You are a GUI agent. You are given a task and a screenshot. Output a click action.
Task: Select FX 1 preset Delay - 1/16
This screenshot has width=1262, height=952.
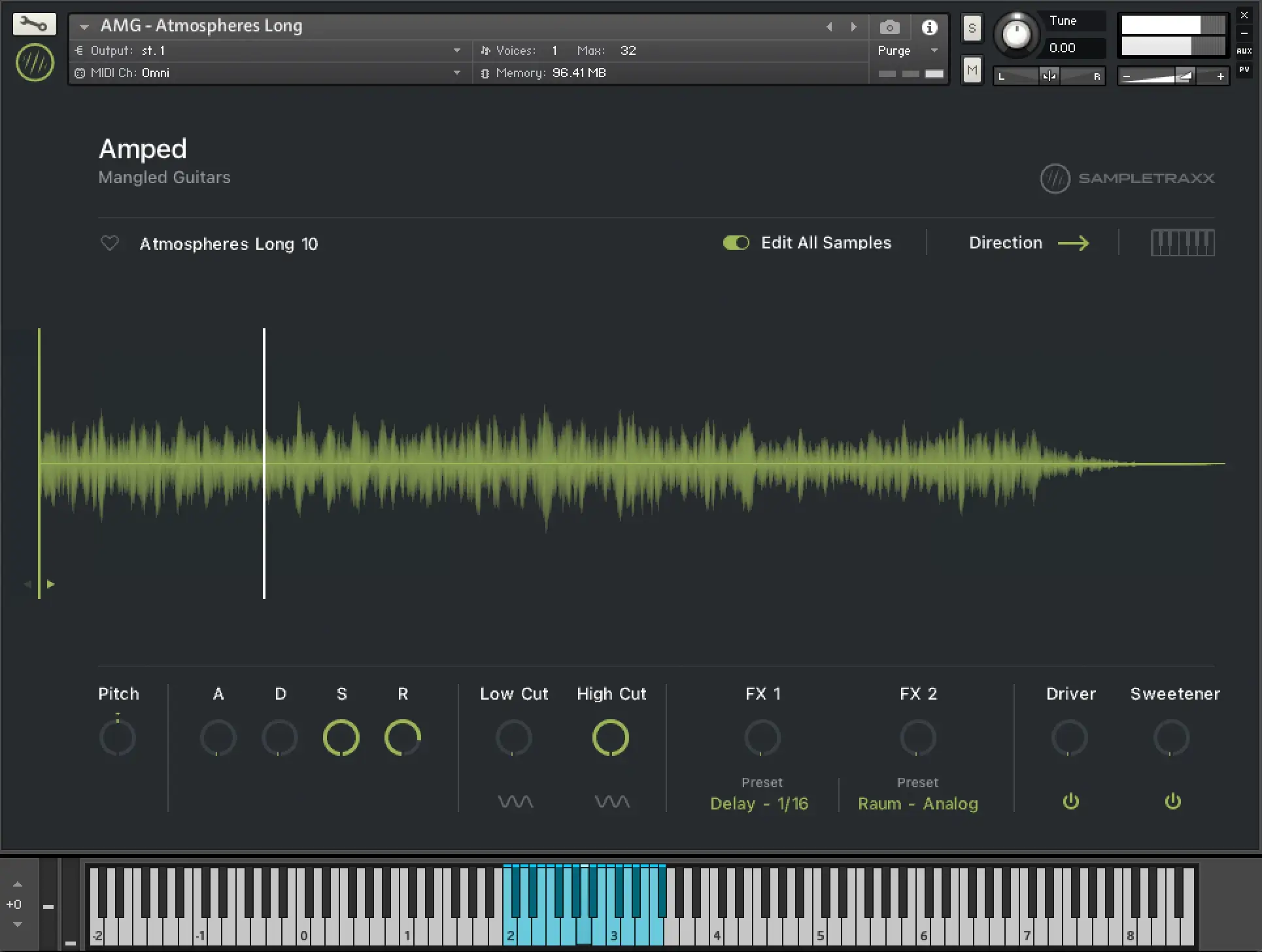pyautogui.click(x=759, y=804)
